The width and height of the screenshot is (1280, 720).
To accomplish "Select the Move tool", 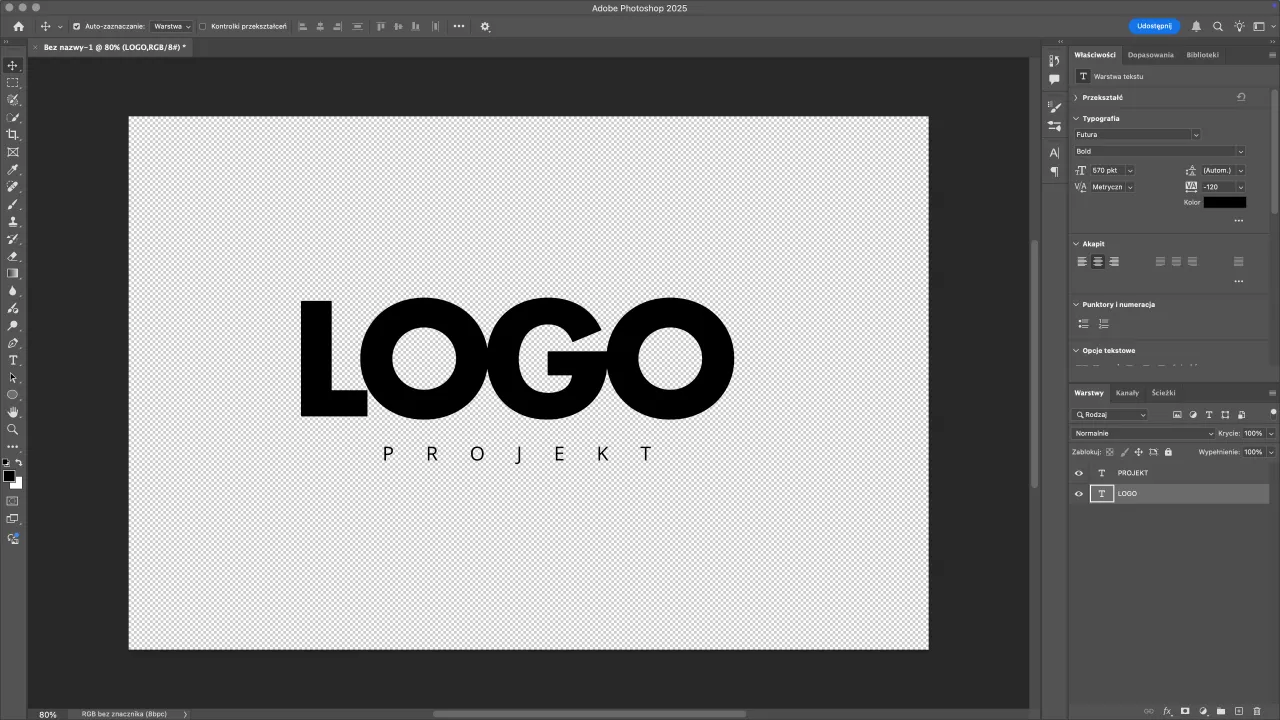I will (x=13, y=64).
